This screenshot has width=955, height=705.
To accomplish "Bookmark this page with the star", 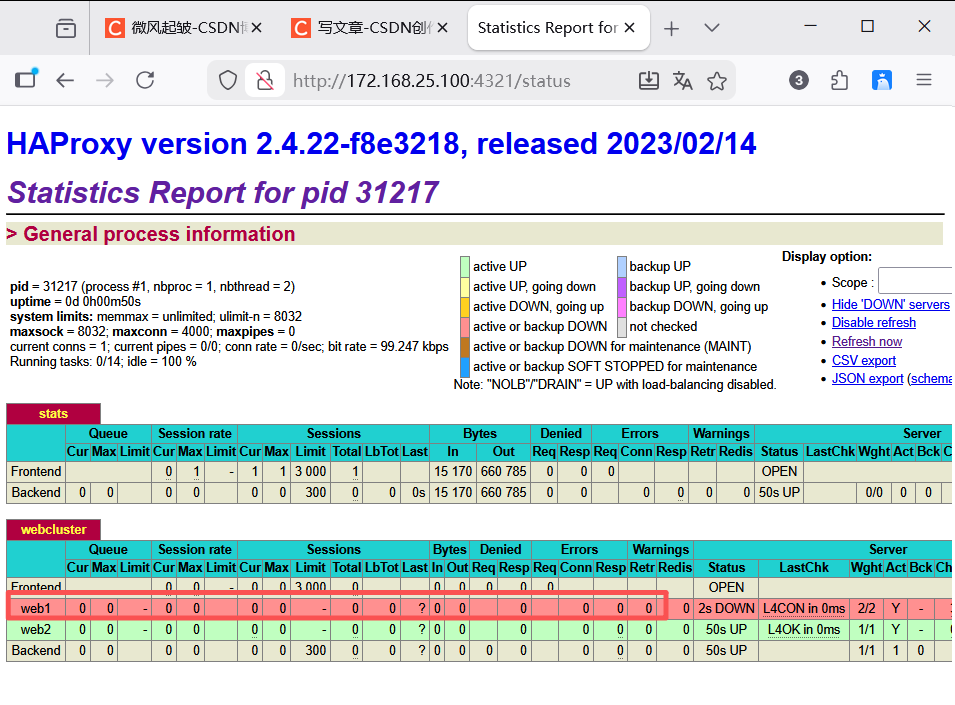I will click(x=717, y=80).
